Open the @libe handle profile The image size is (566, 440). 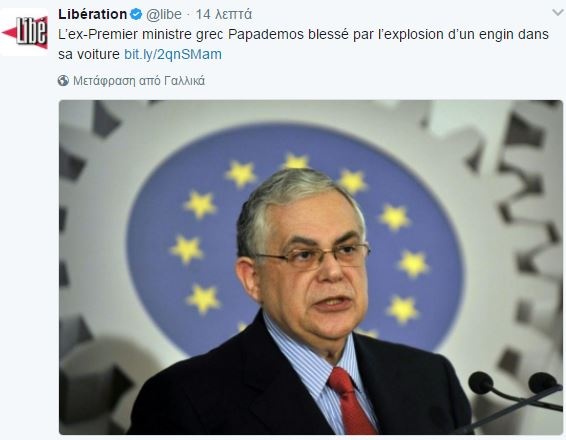coord(164,14)
